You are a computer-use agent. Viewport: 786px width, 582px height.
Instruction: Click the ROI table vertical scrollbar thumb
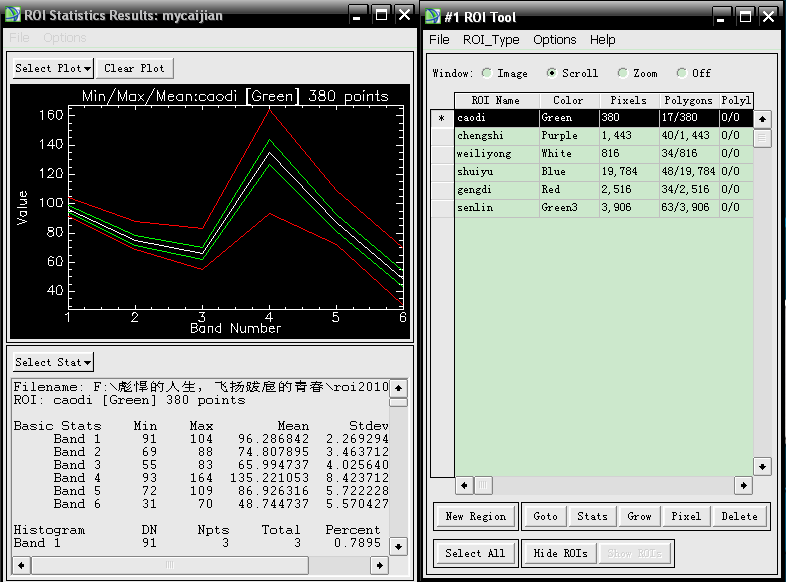(762, 138)
